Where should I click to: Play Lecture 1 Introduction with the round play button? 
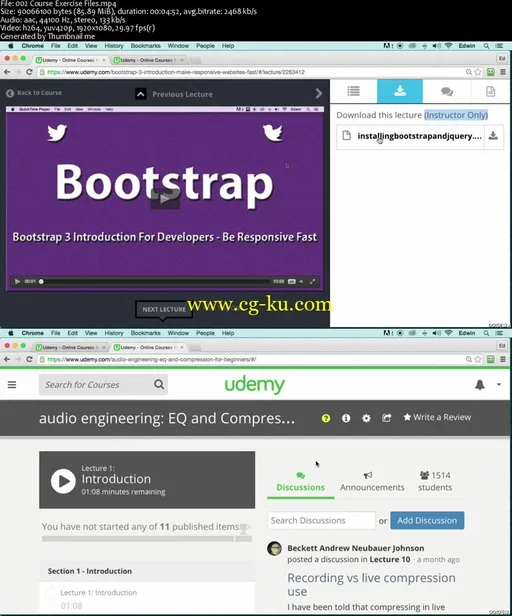point(63,481)
